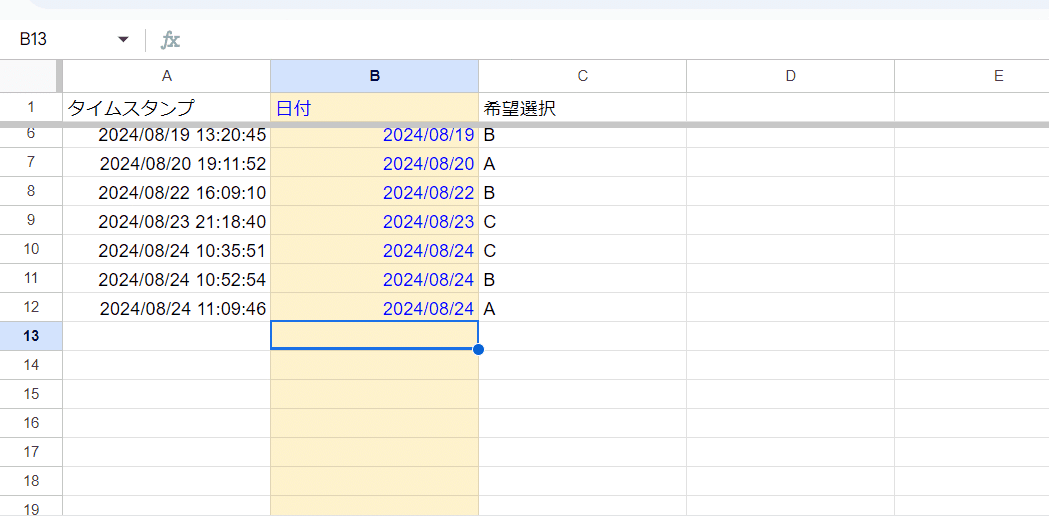Viewport: 1049px width, 516px height.
Task: Click the 希望選択 header cell
Action: 583,108
